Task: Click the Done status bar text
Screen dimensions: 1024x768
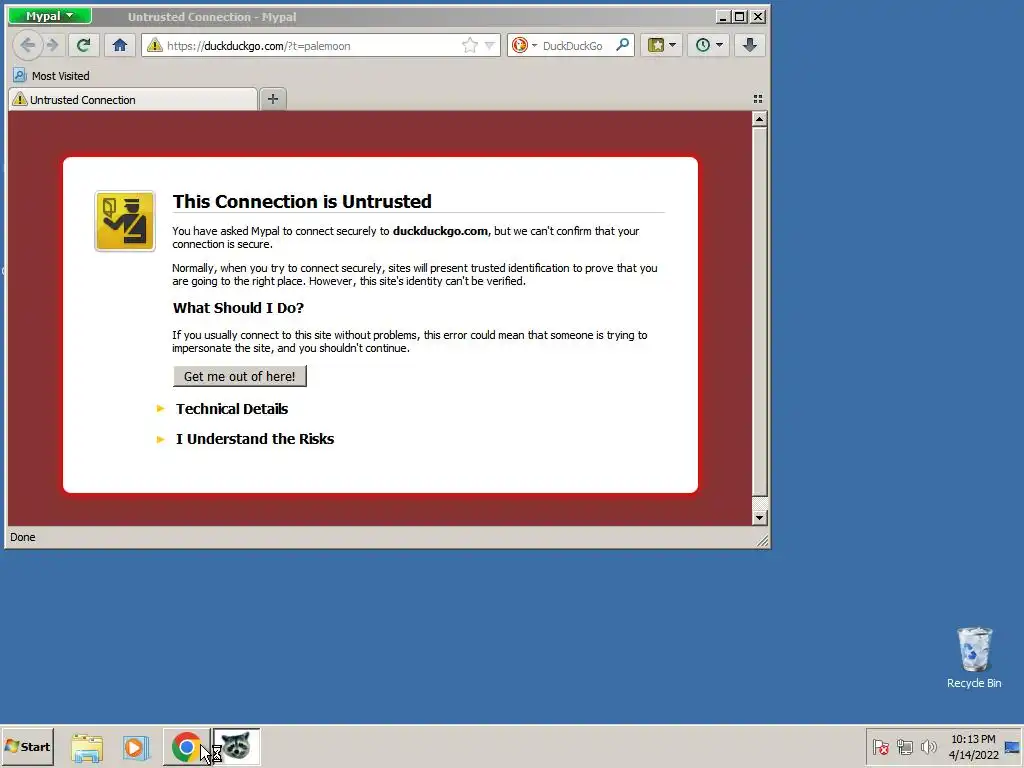Action: (23, 537)
